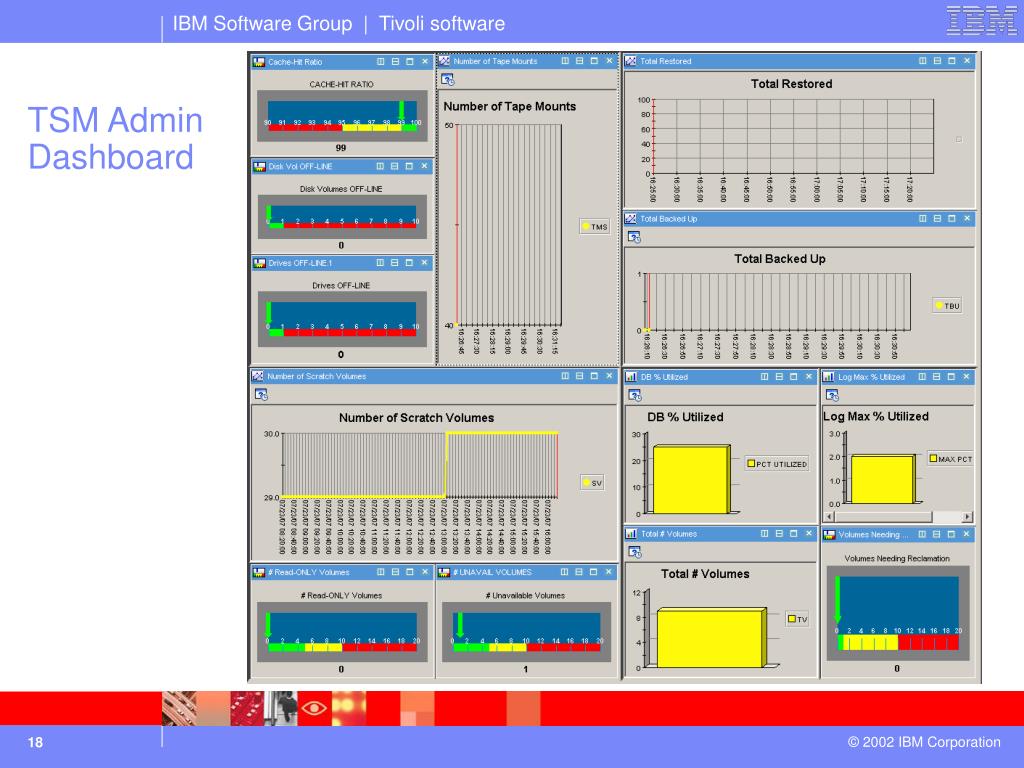Split the Disk Vol OFF-LINE panel vertically
Image resolution: width=1024 pixels, height=768 pixels.
click(380, 166)
